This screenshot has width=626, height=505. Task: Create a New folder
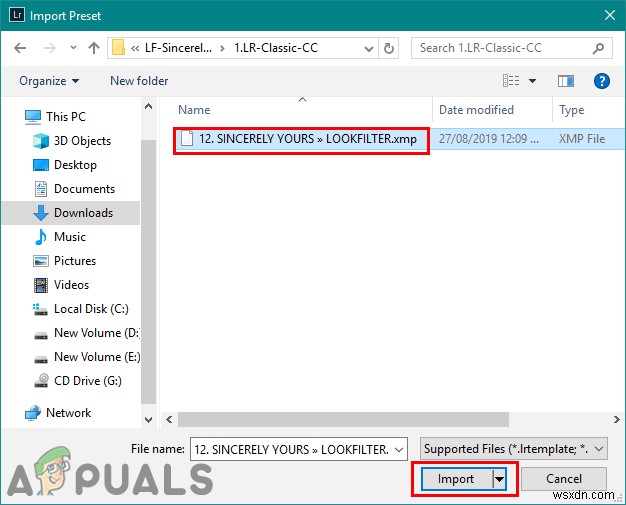pos(139,81)
